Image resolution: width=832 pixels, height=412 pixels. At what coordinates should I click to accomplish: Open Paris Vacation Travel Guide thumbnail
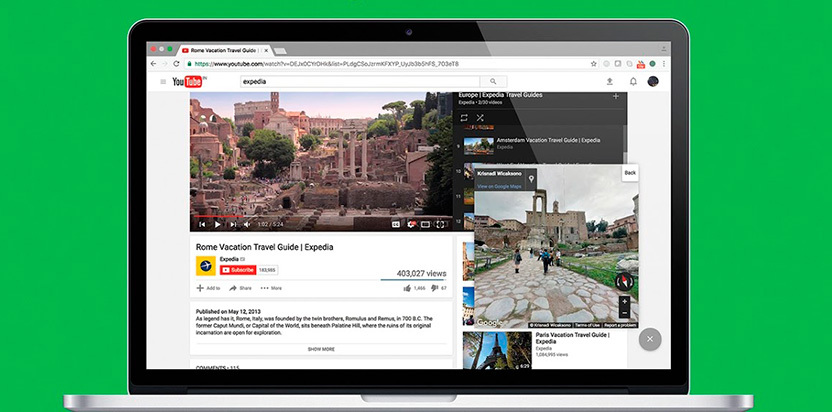497,350
